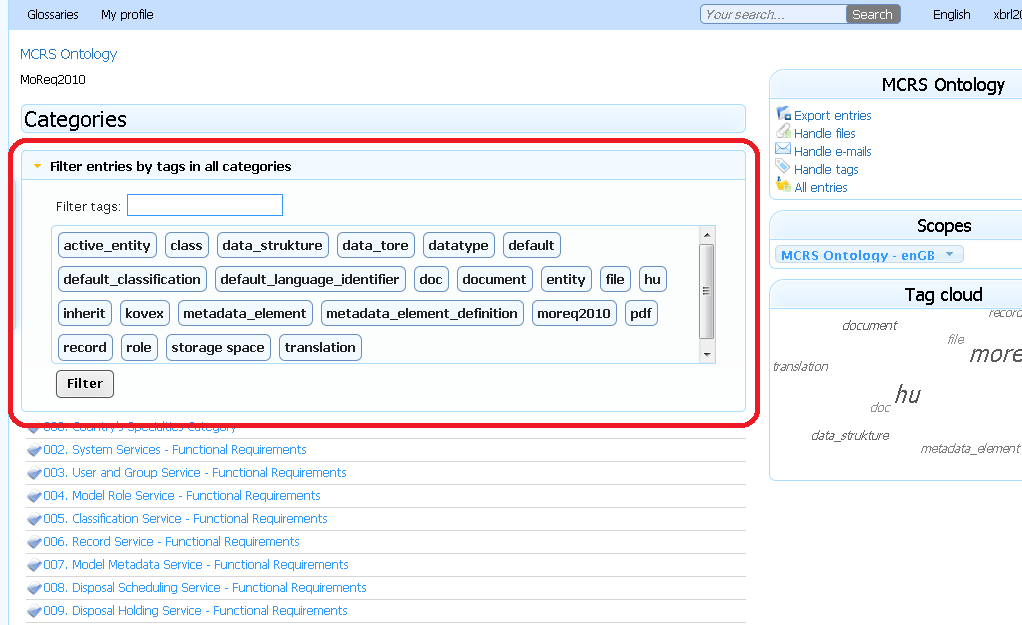1022x625 pixels.
Task: Click hu in the Tag cloud
Action: [908, 394]
